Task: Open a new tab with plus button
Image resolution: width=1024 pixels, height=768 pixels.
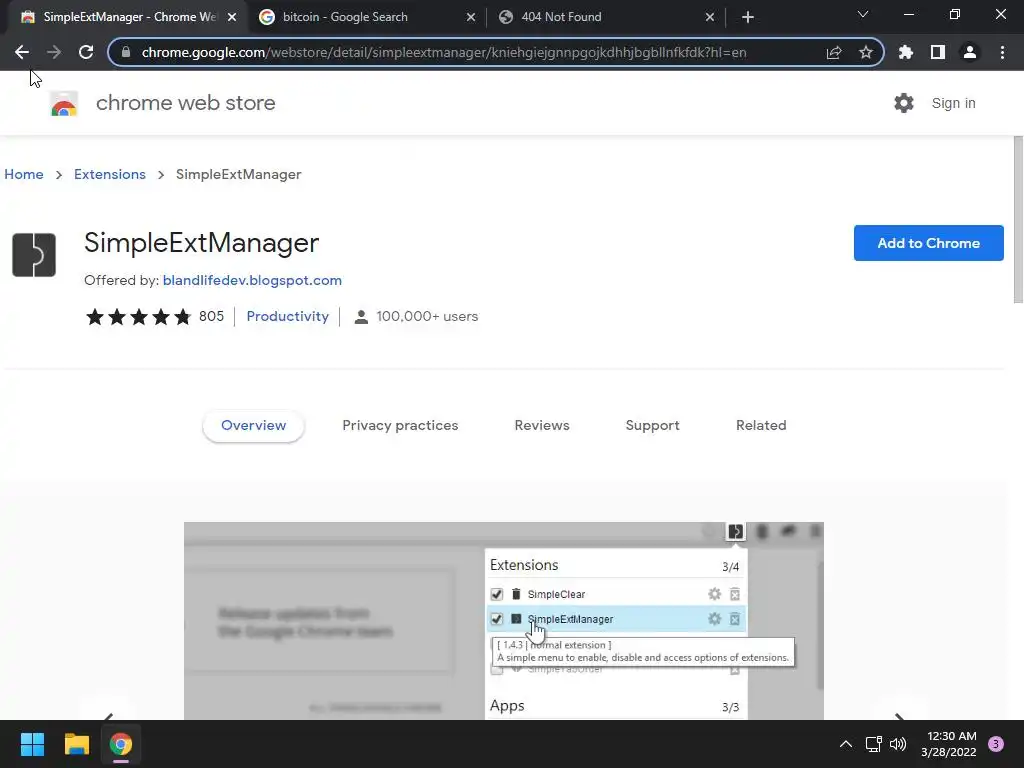Action: 748,17
